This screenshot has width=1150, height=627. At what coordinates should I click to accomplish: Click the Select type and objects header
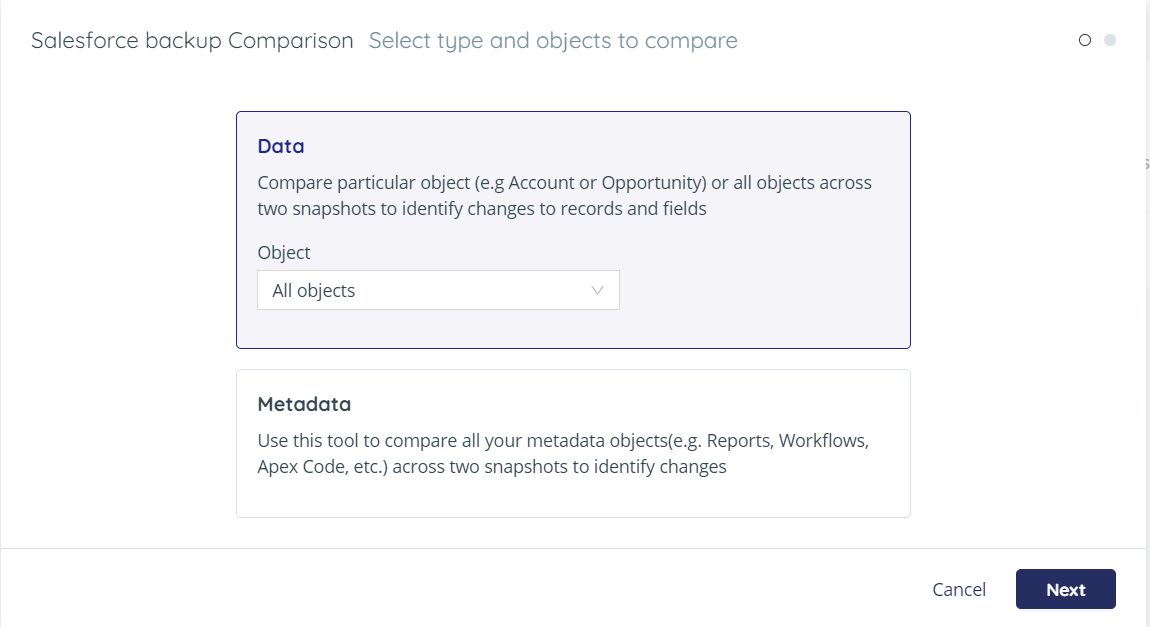[552, 40]
